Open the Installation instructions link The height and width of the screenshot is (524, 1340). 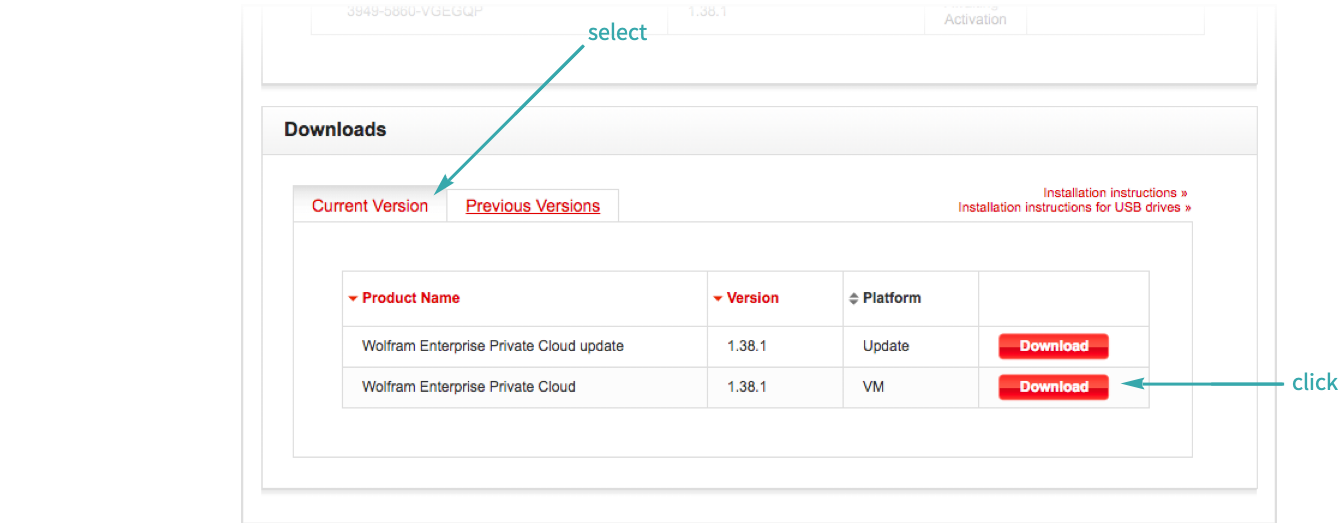[x=1115, y=193]
